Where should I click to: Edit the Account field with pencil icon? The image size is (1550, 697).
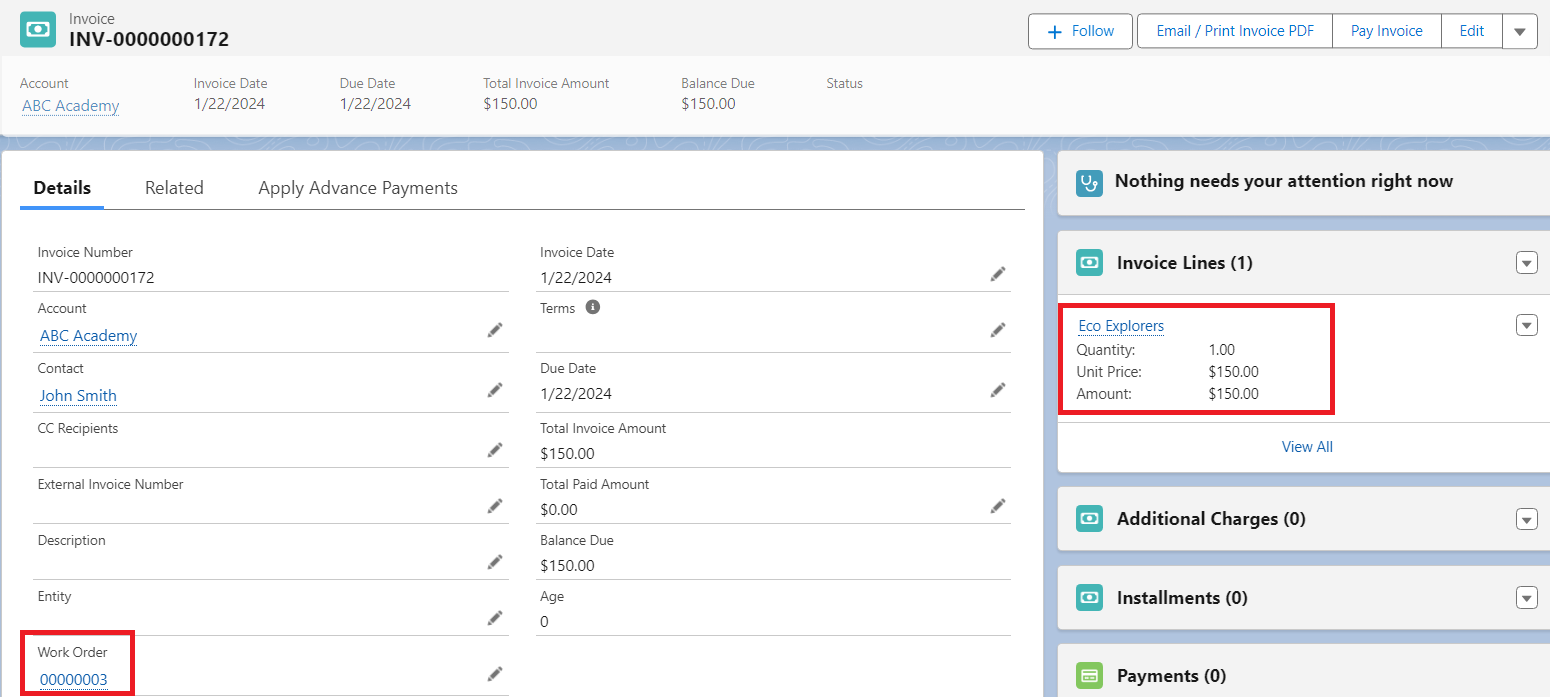point(495,329)
